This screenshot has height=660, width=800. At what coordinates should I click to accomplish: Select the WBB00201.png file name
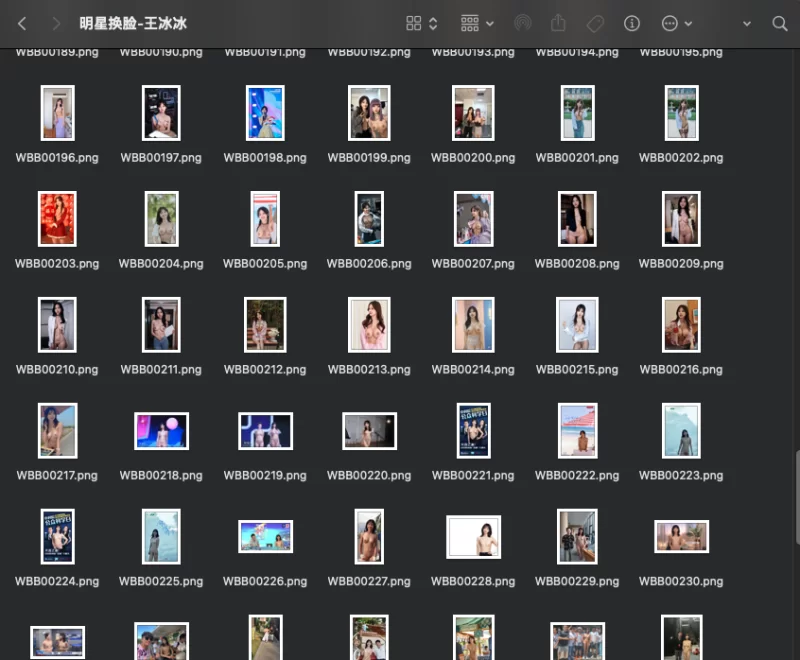[577, 158]
